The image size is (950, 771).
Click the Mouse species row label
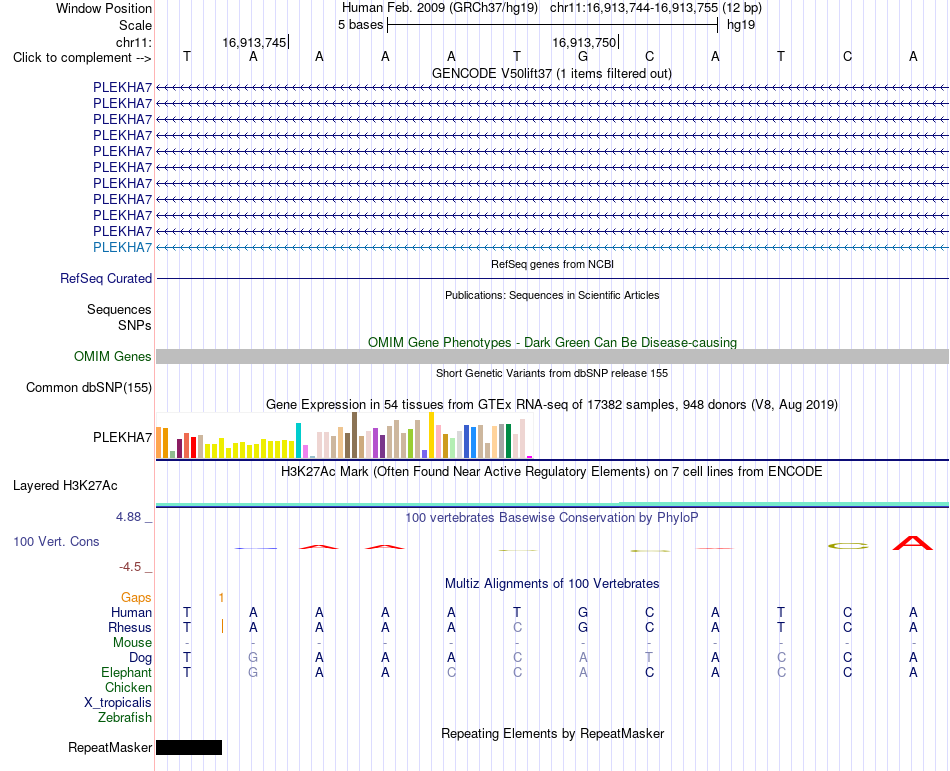(132, 643)
